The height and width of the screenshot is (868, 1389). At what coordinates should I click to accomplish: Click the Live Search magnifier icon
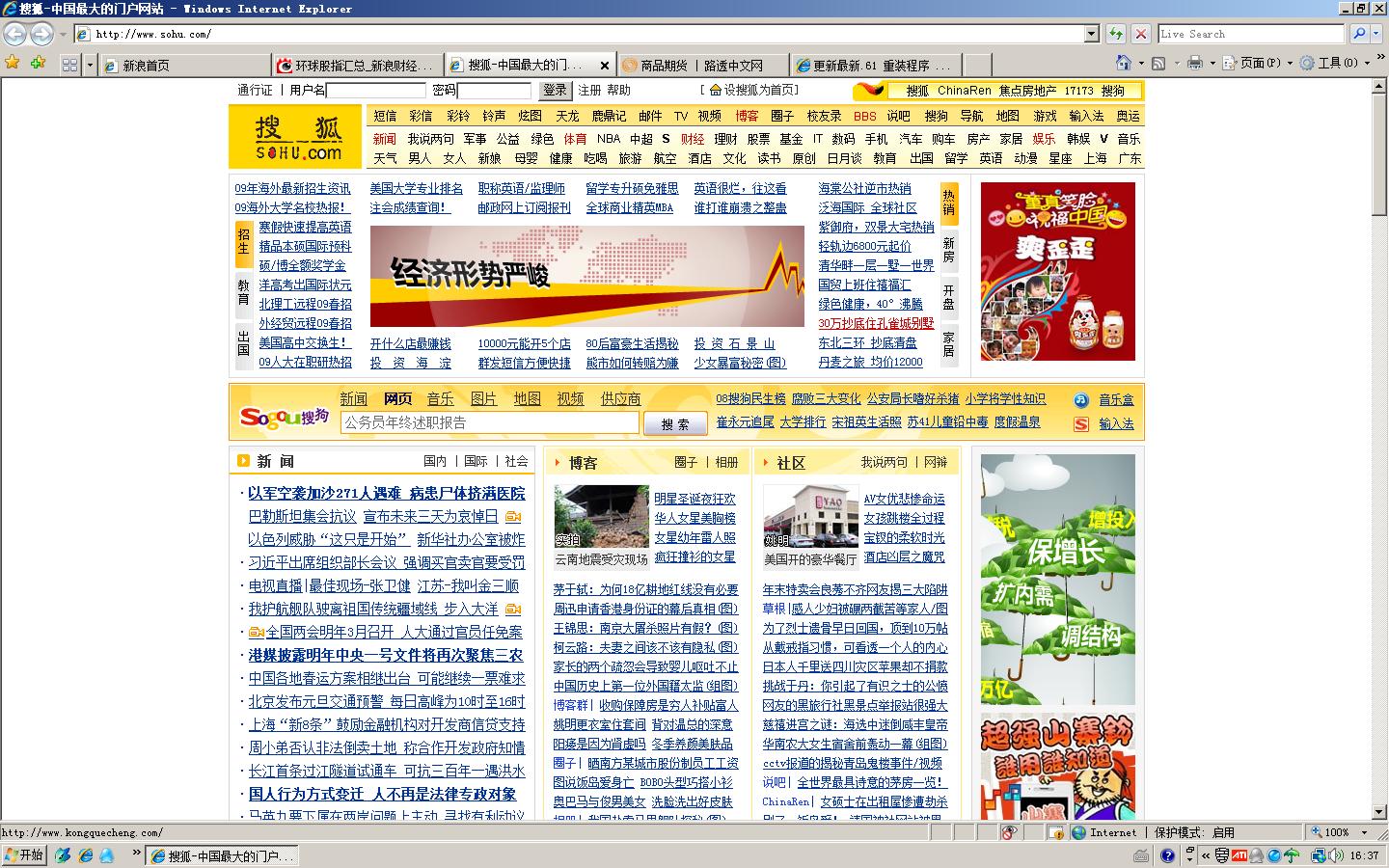[1359, 34]
